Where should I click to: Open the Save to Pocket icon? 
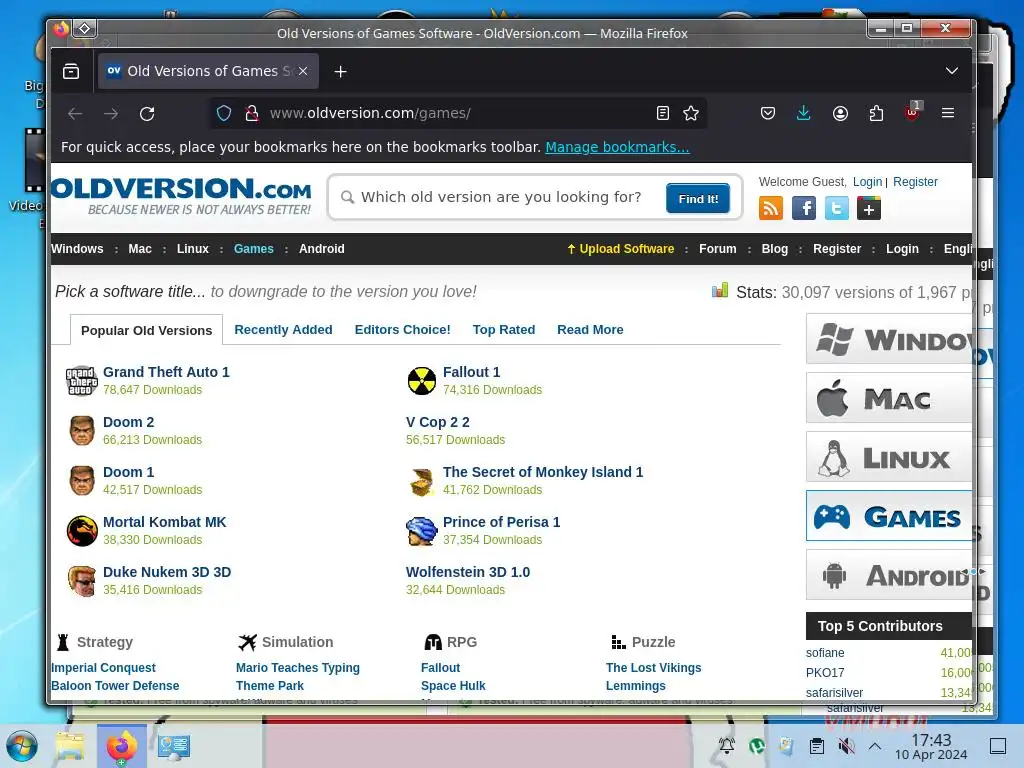[x=768, y=114]
